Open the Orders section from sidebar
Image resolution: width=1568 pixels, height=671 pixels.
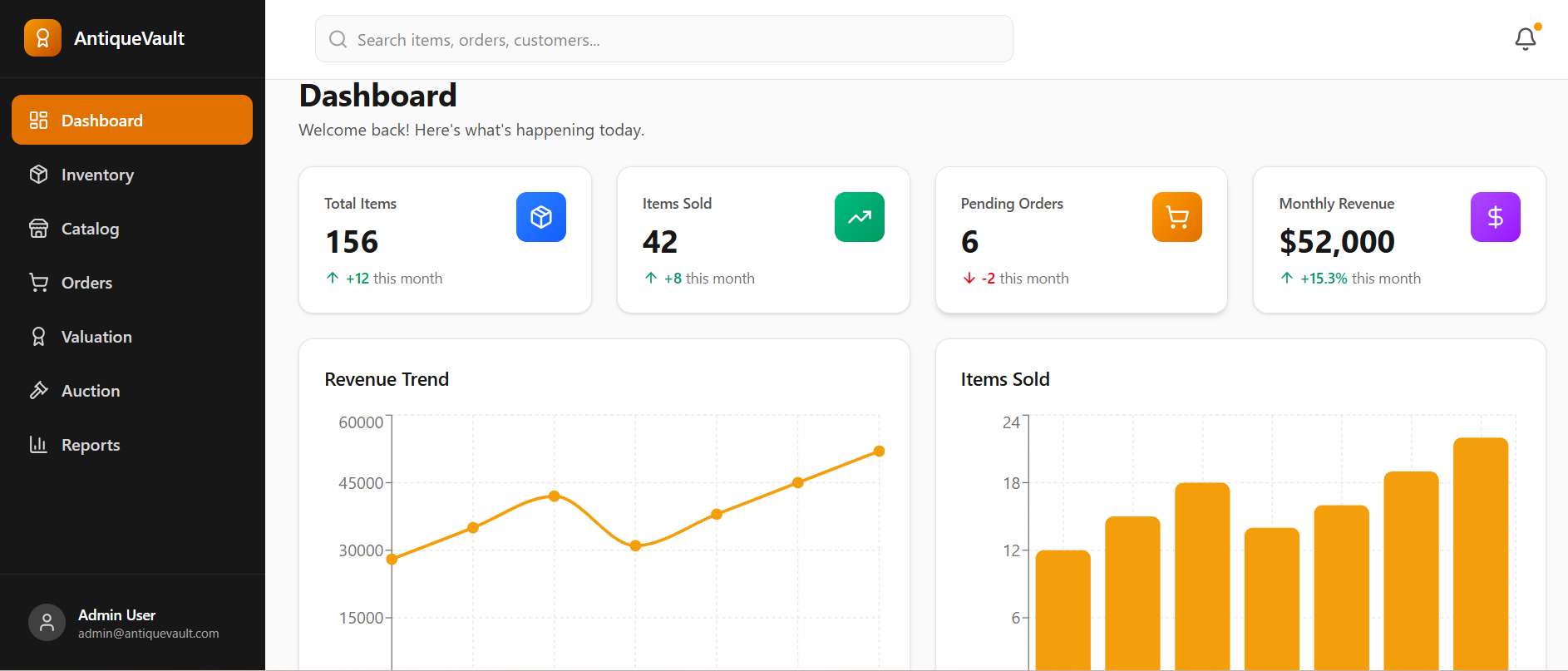click(x=132, y=282)
